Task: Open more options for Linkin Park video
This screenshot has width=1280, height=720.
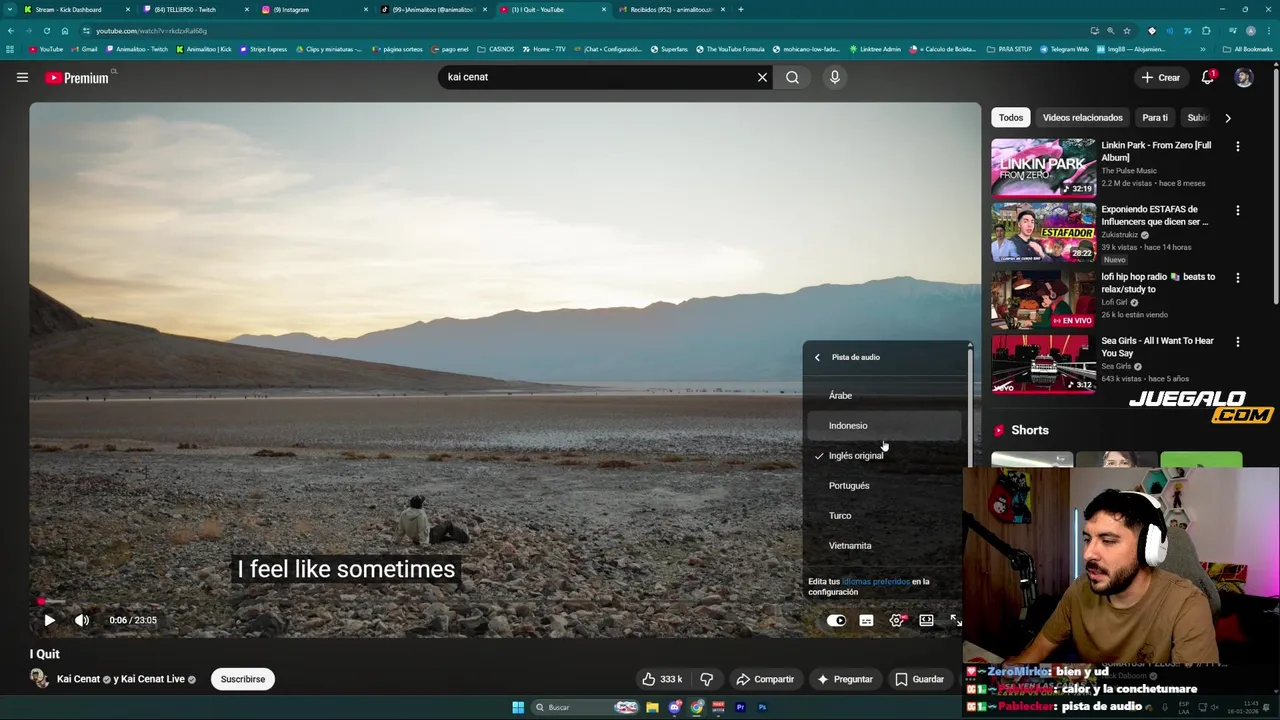Action: [1238, 147]
